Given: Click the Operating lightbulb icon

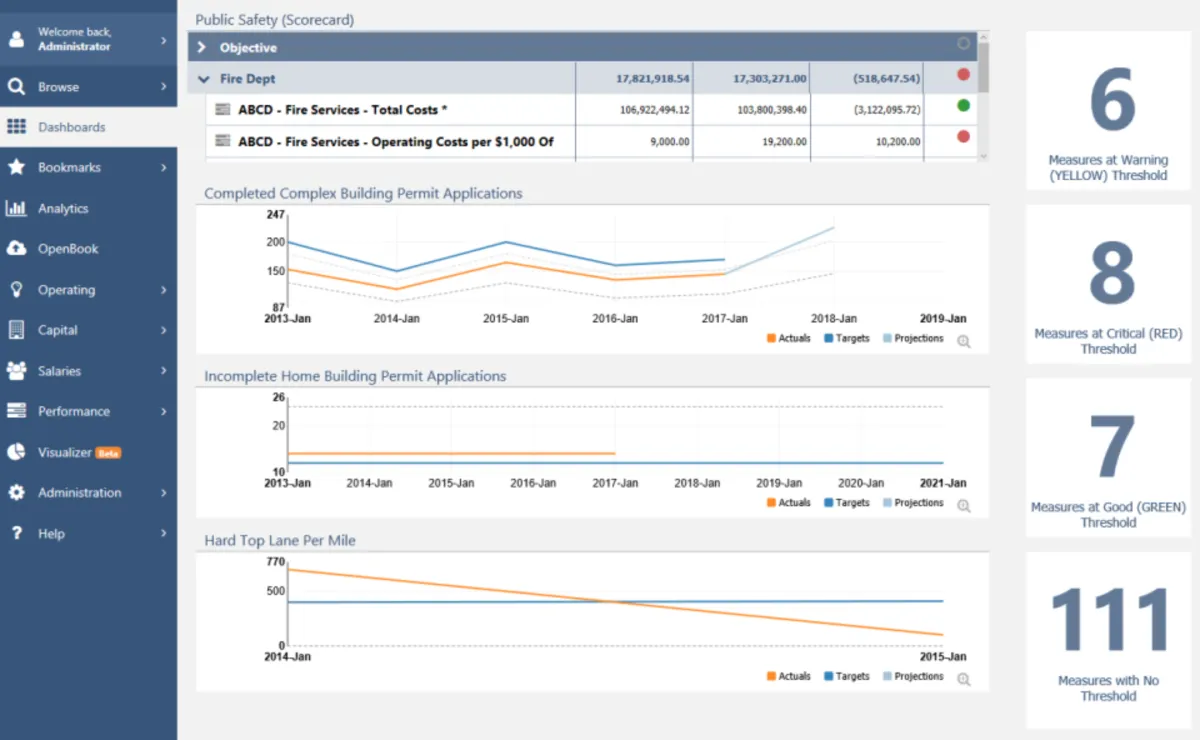Looking at the screenshot, I should click(x=16, y=290).
